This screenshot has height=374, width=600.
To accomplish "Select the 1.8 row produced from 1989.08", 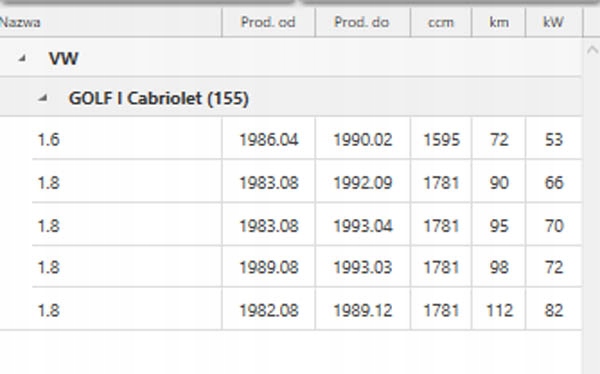I will [307, 266].
